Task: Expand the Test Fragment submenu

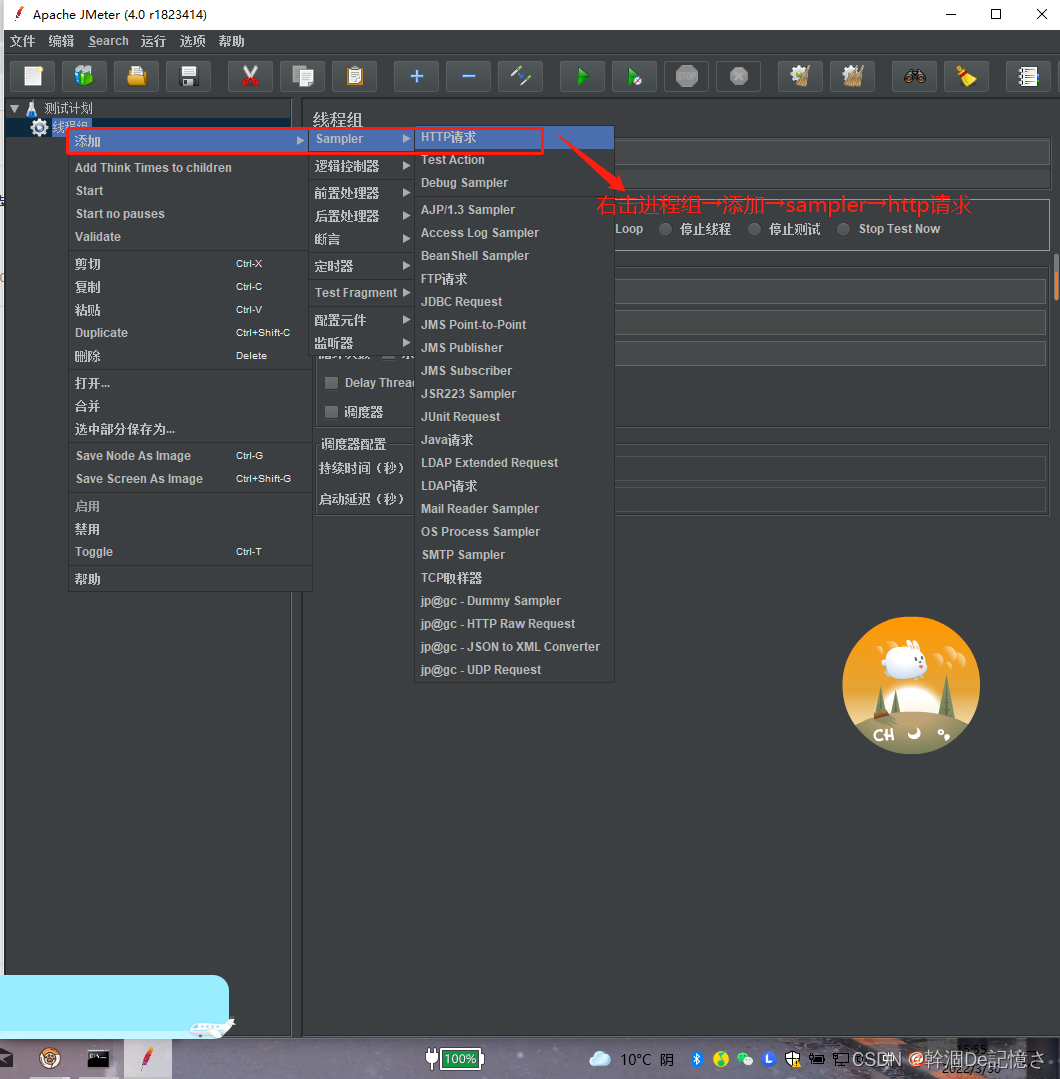Action: pos(362,292)
